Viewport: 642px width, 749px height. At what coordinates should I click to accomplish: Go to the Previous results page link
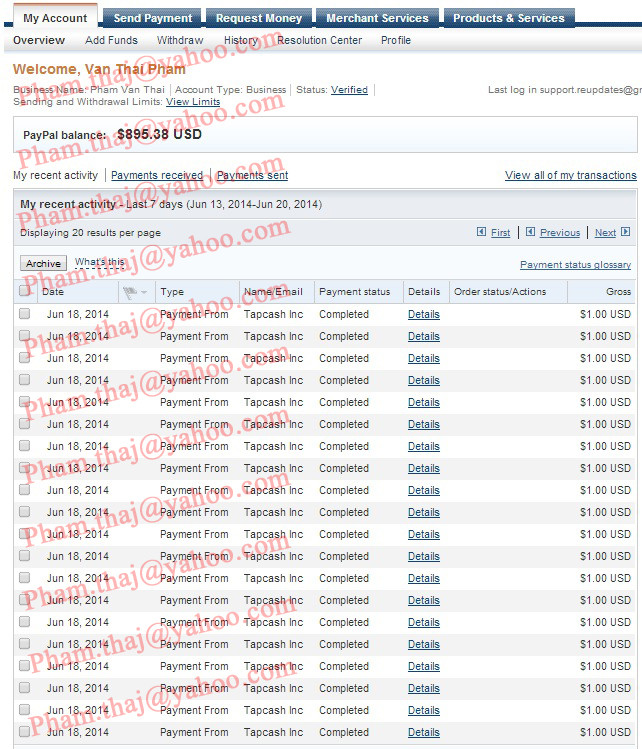[x=560, y=233]
